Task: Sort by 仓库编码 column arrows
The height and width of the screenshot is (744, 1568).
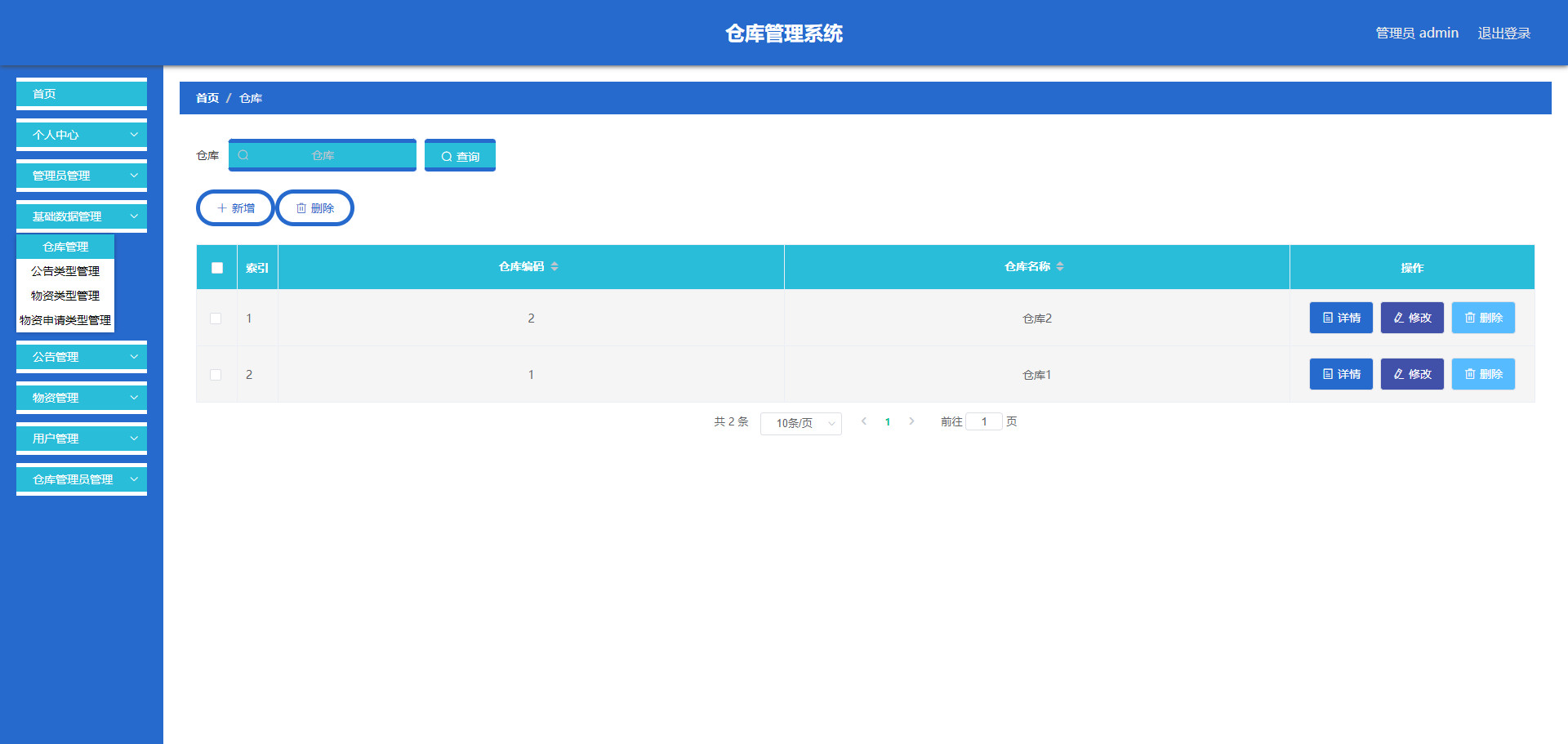Action: click(555, 266)
